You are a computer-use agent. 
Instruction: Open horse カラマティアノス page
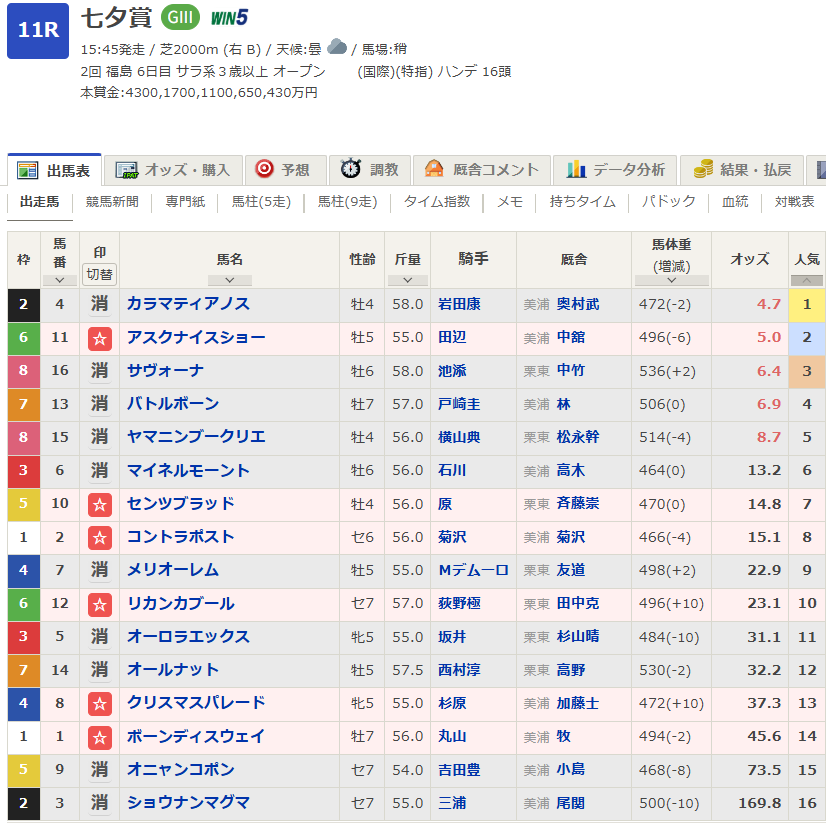point(188,304)
